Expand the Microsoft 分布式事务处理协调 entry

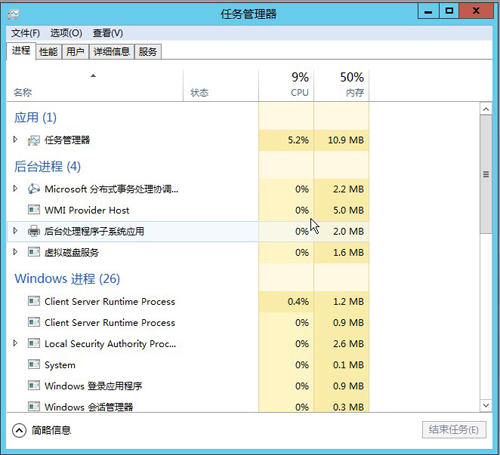(15, 189)
